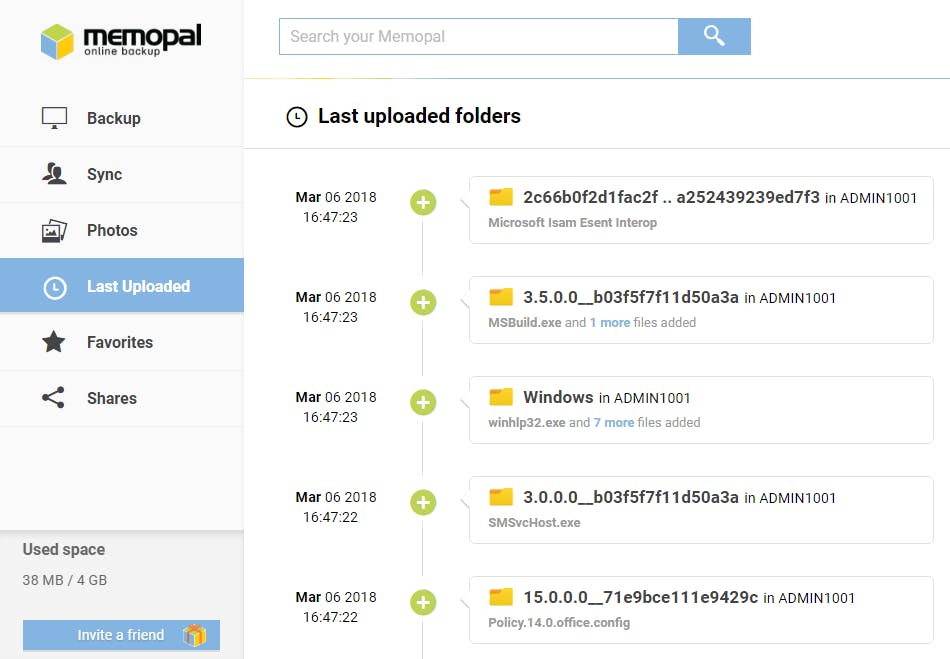The width and height of the screenshot is (950, 659).
Task: Expand the green plus for 3.5.0.0__b03f5f7f11d50a3a
Action: click(423, 302)
